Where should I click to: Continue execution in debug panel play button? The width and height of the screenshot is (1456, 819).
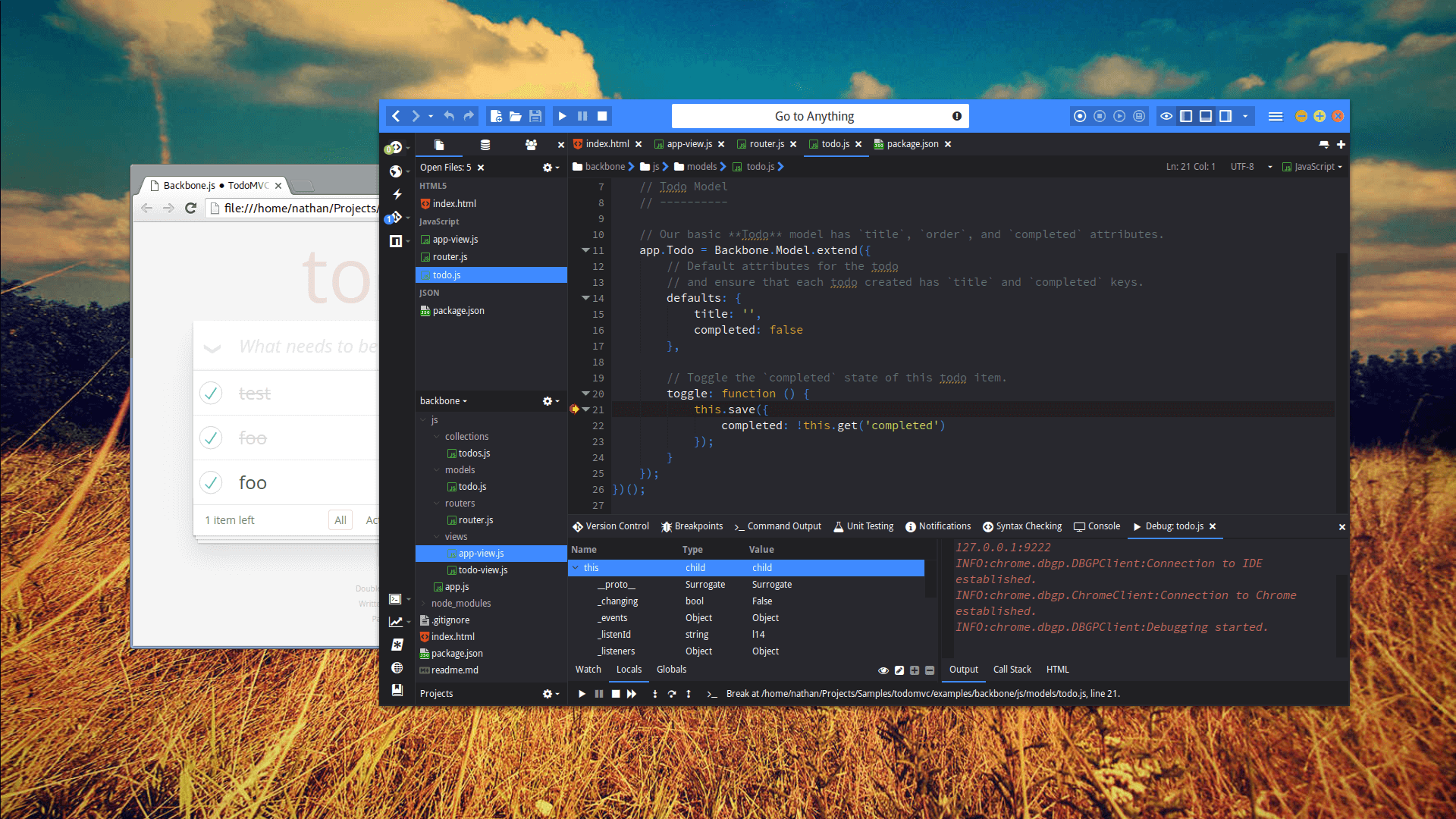pos(582,694)
